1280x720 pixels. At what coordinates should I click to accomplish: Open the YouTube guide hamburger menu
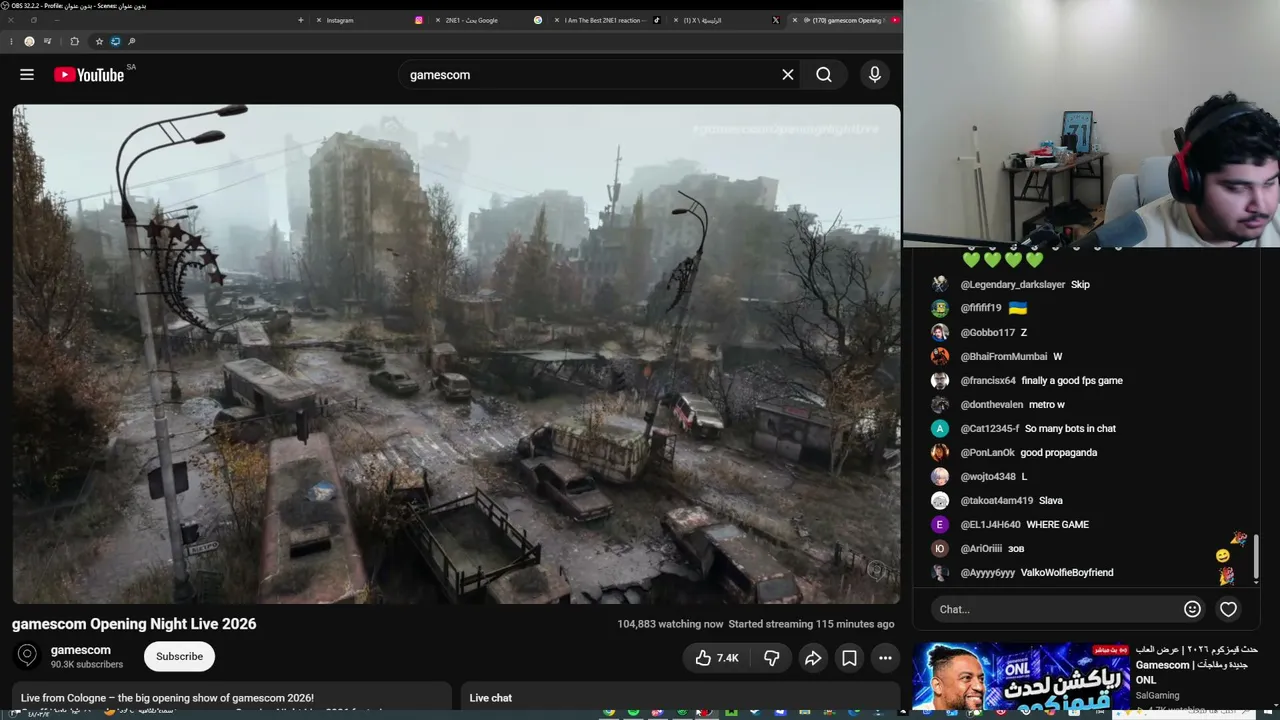(x=27, y=75)
